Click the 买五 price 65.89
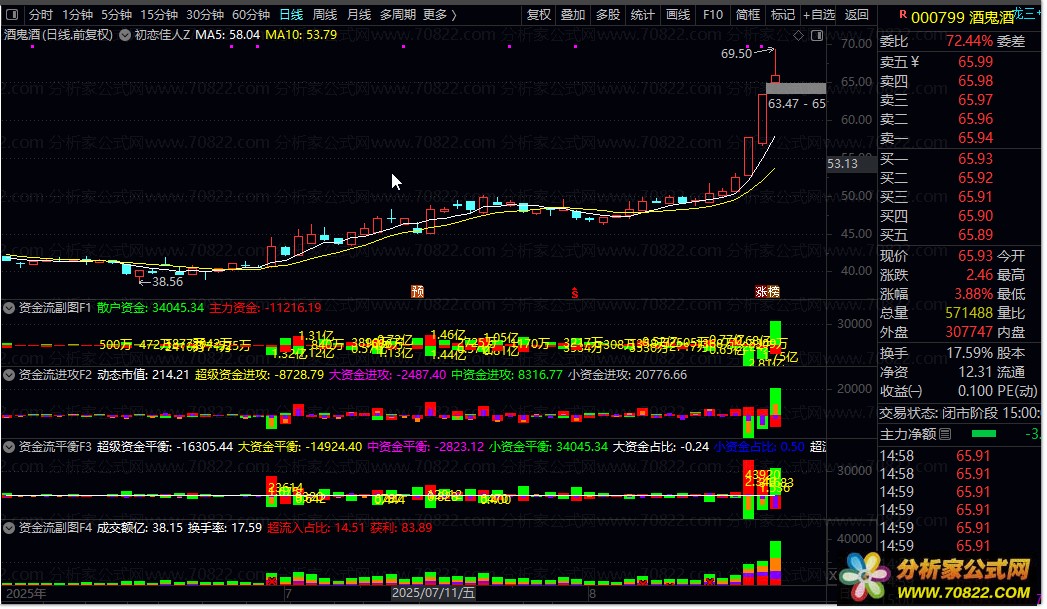The image size is (1047, 609). tap(976, 235)
